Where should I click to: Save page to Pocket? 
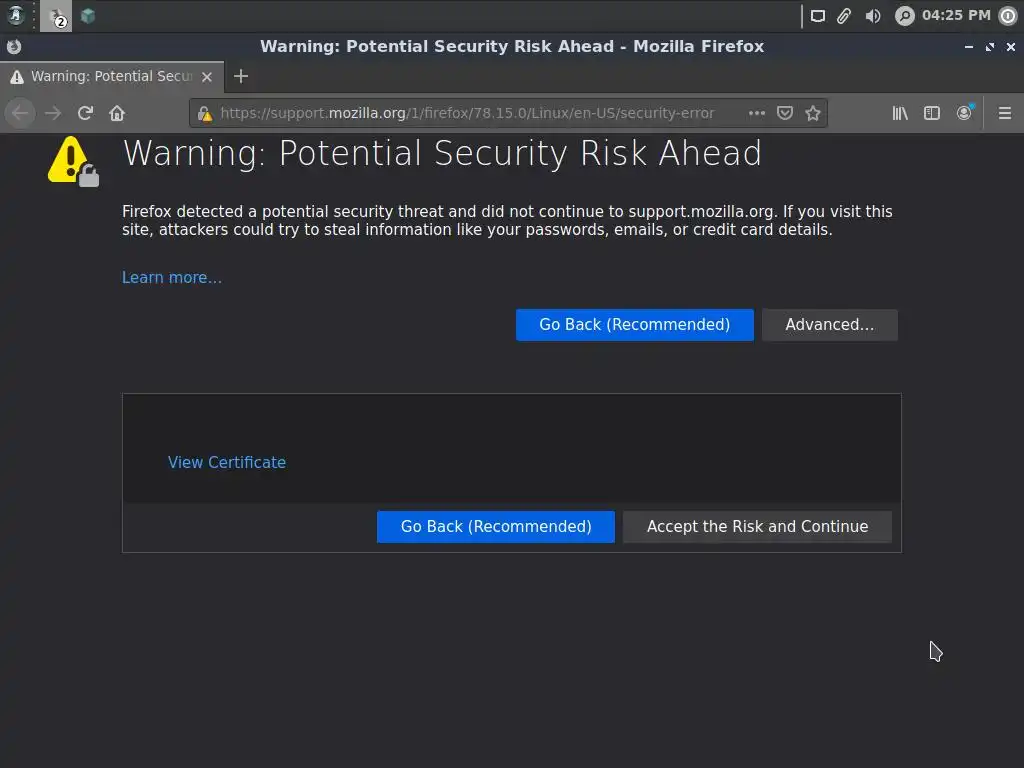(785, 113)
